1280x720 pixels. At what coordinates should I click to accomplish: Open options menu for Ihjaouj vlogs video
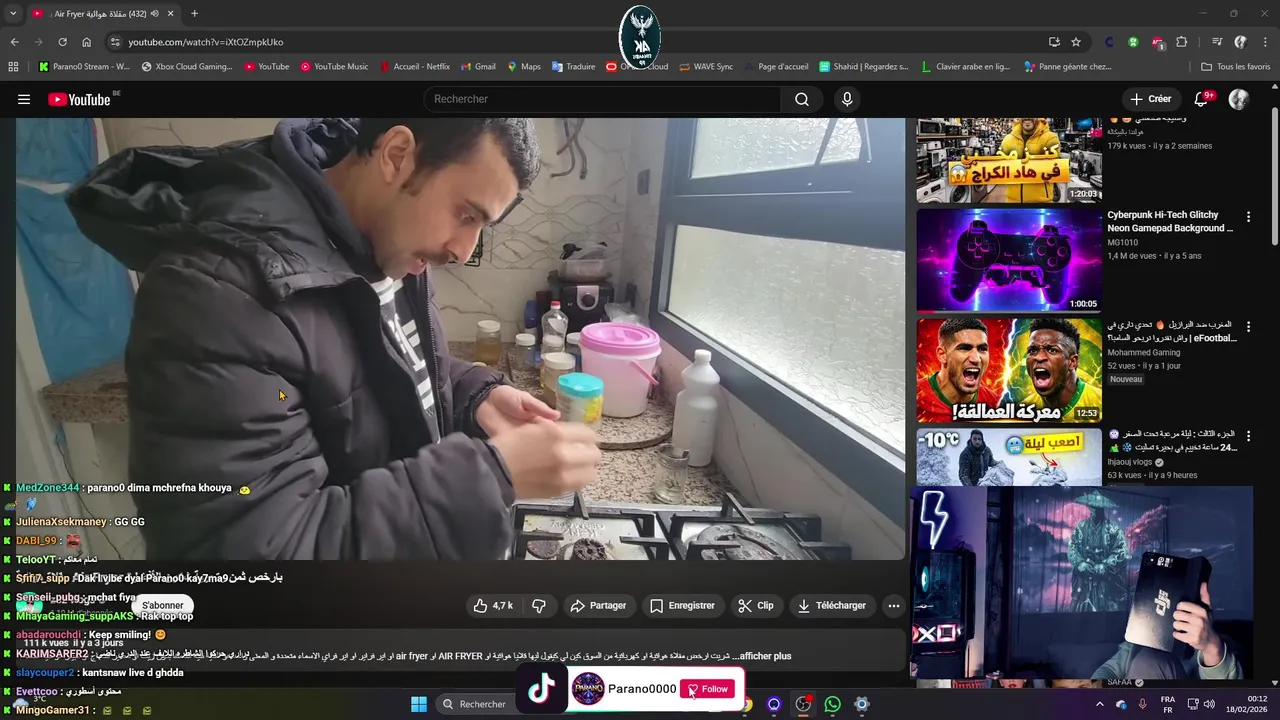pyautogui.click(x=1248, y=437)
